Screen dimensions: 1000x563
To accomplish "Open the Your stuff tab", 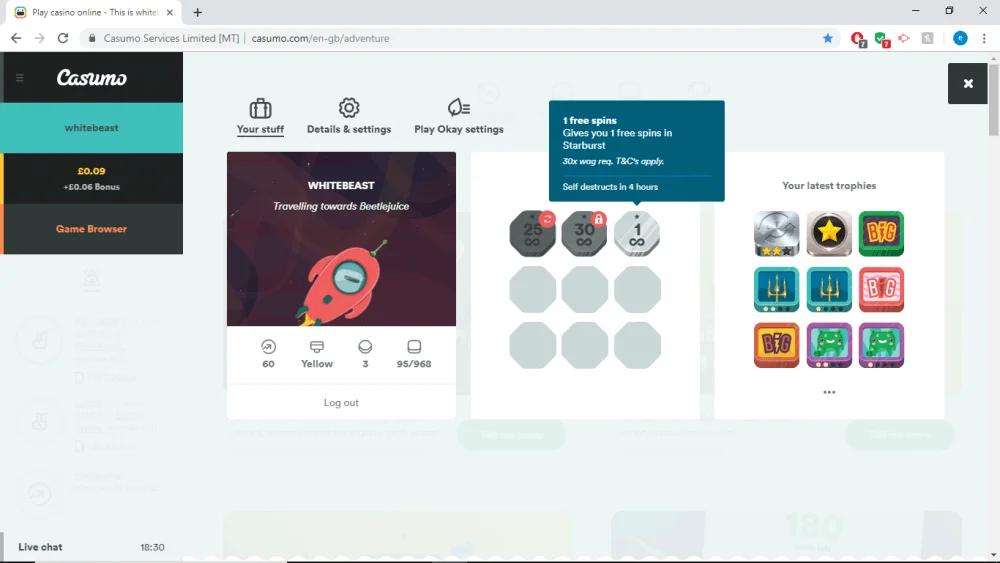I will [x=260, y=117].
